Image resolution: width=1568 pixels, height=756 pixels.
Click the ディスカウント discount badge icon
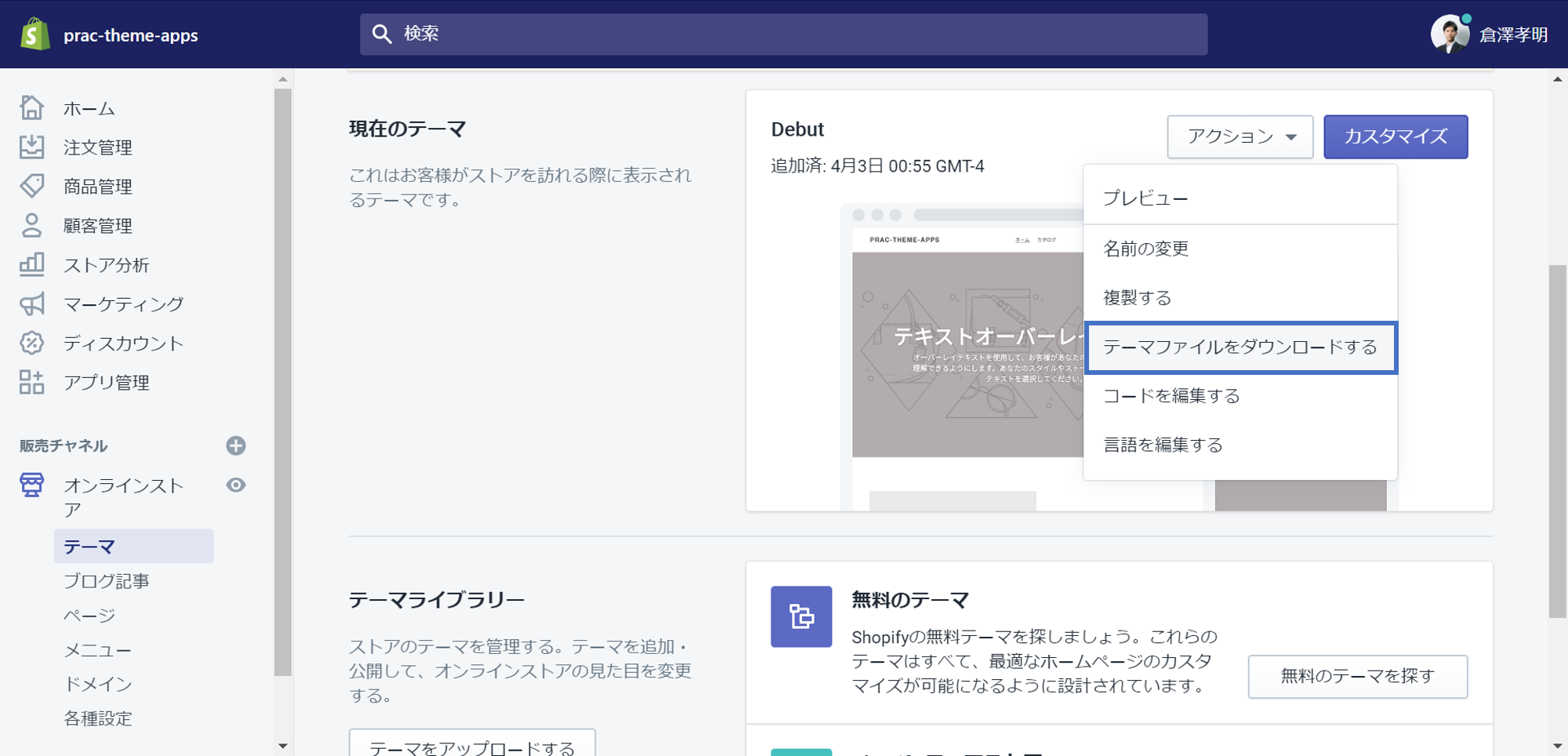[32, 343]
